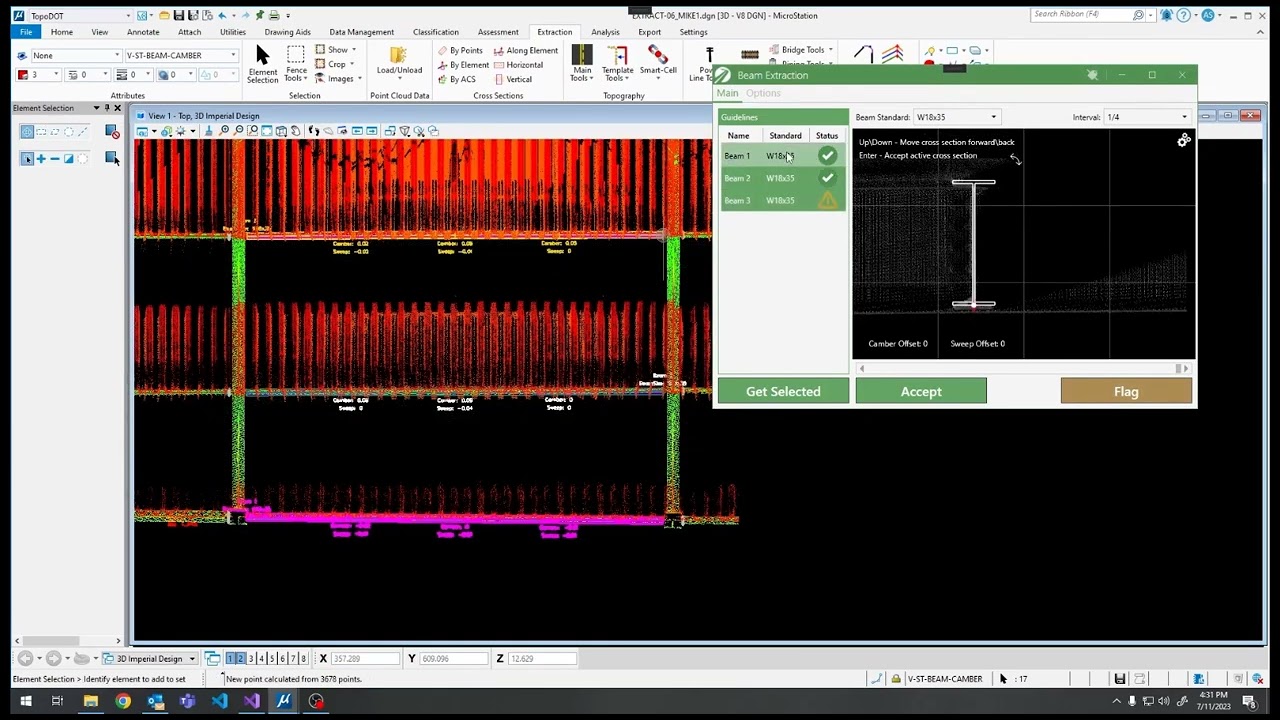Open the Options tab in Beam Extraction

pos(763,93)
